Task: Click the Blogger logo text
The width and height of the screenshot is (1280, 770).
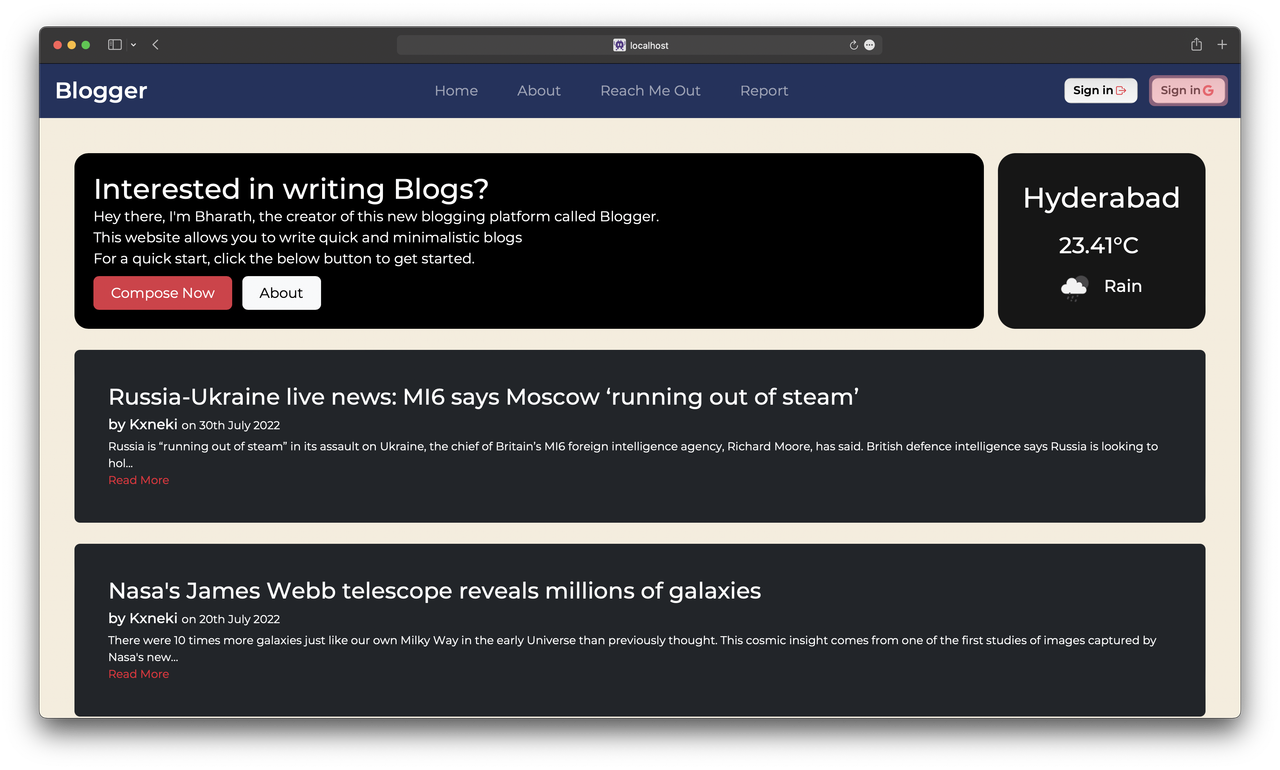Action: pyautogui.click(x=101, y=91)
